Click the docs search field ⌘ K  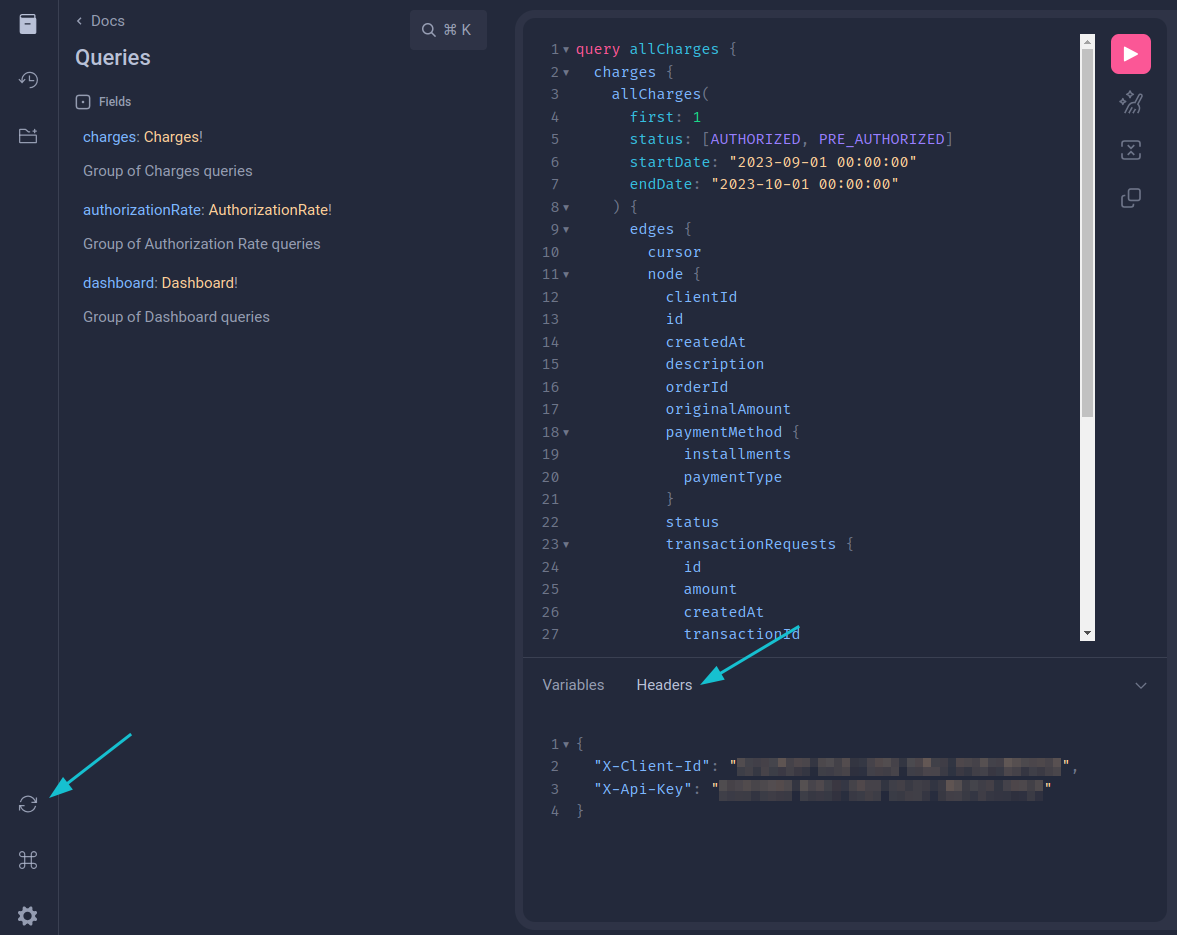point(448,30)
